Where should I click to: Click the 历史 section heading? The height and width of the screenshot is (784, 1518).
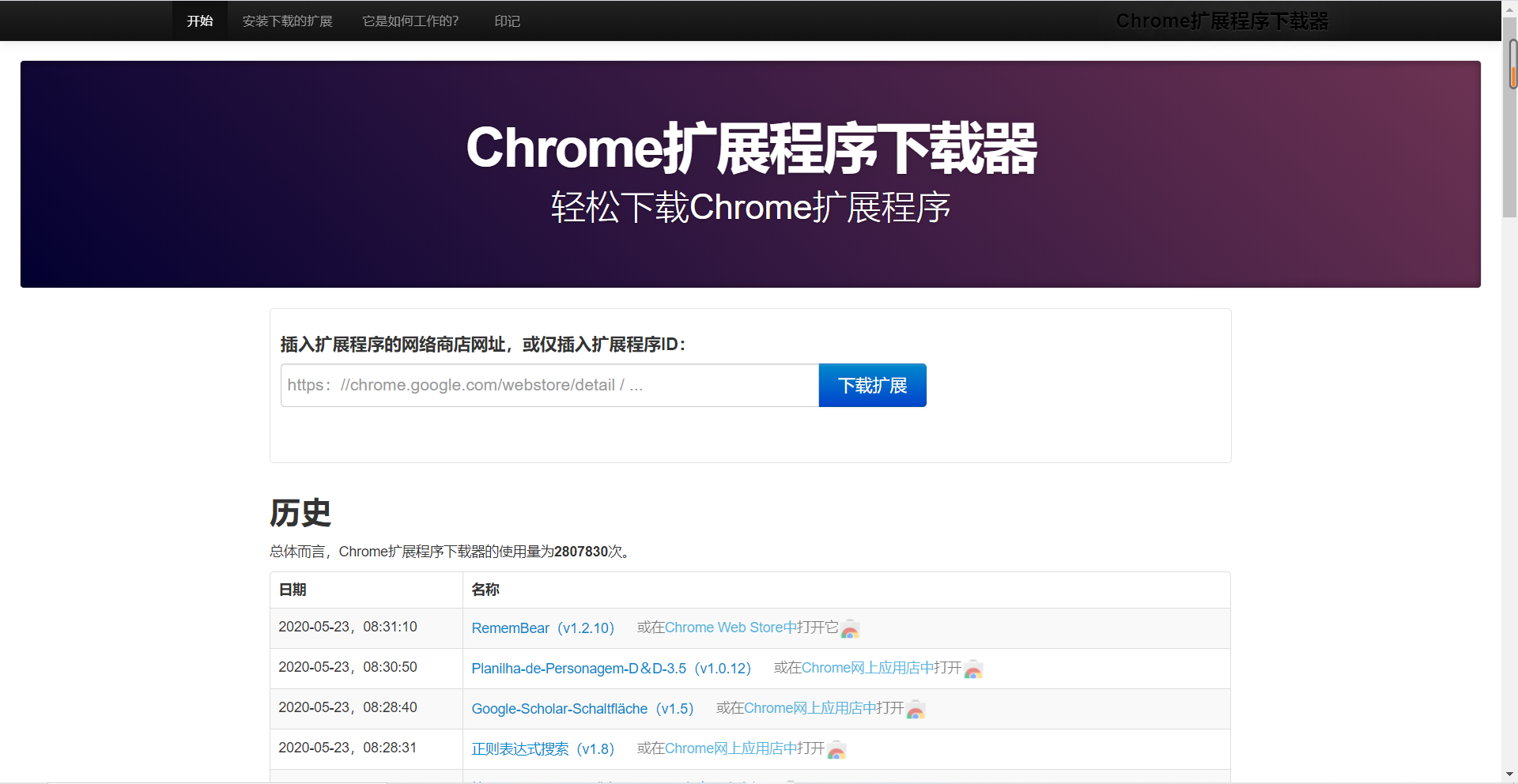coord(300,513)
